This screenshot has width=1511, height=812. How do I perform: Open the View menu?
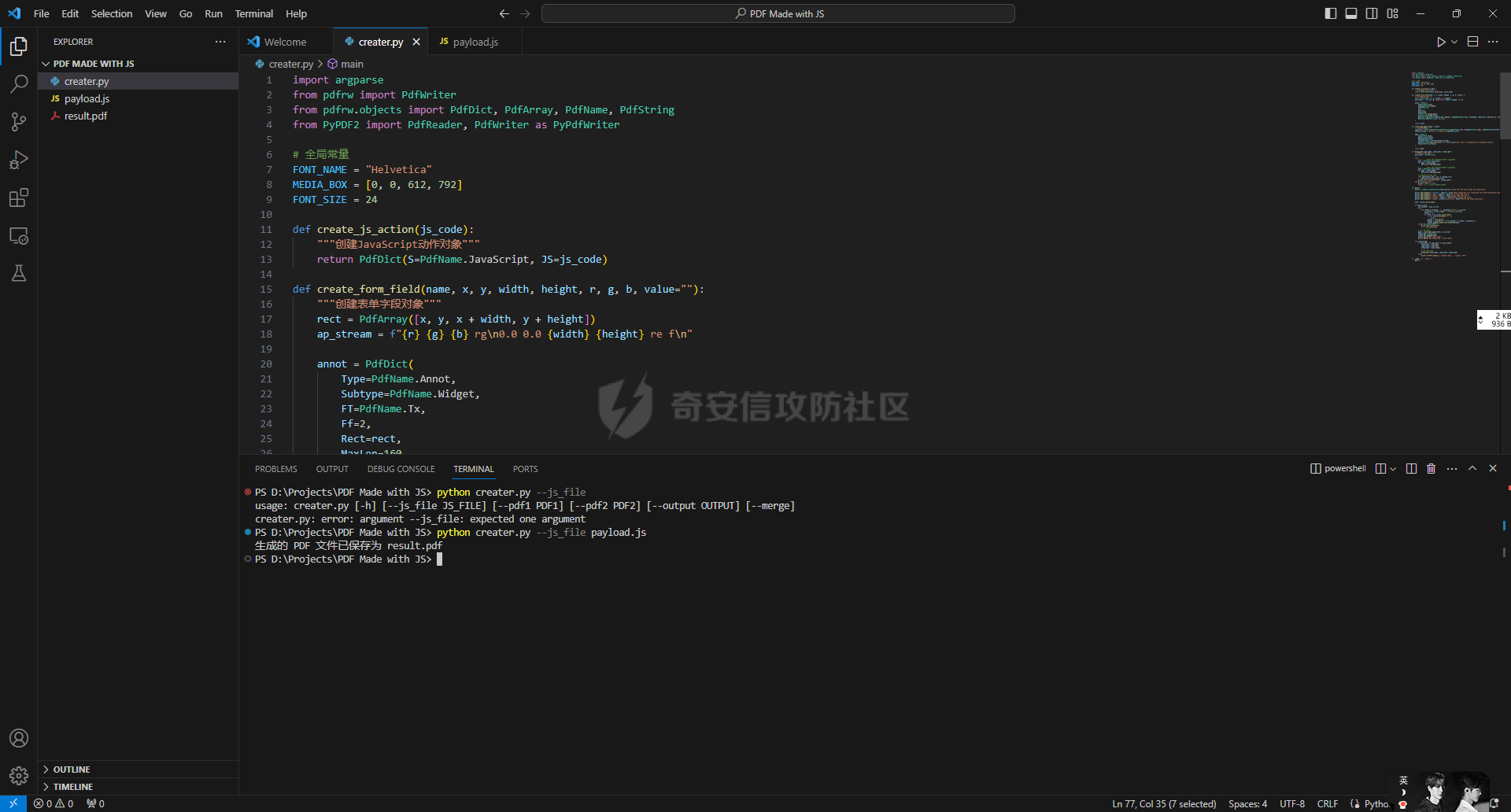click(156, 13)
